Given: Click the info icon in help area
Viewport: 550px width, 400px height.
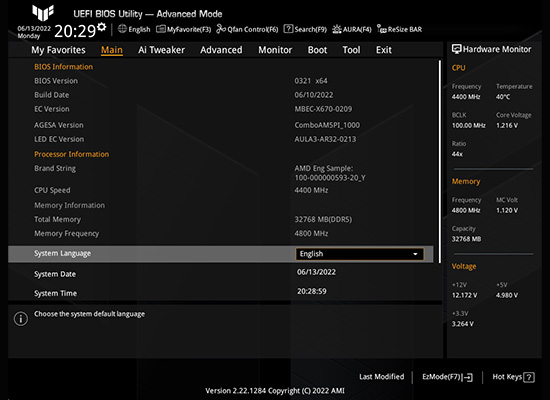Looking at the screenshot, I should pyautogui.click(x=21, y=319).
